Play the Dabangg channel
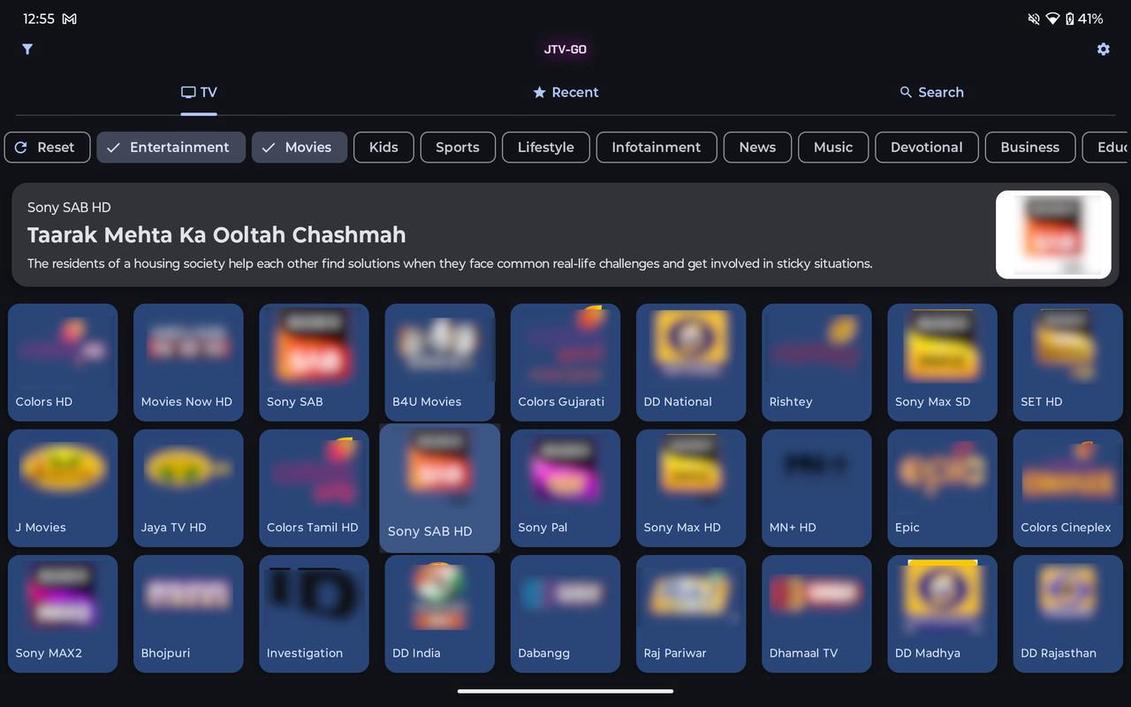The height and width of the screenshot is (707, 1131). [x=566, y=613]
